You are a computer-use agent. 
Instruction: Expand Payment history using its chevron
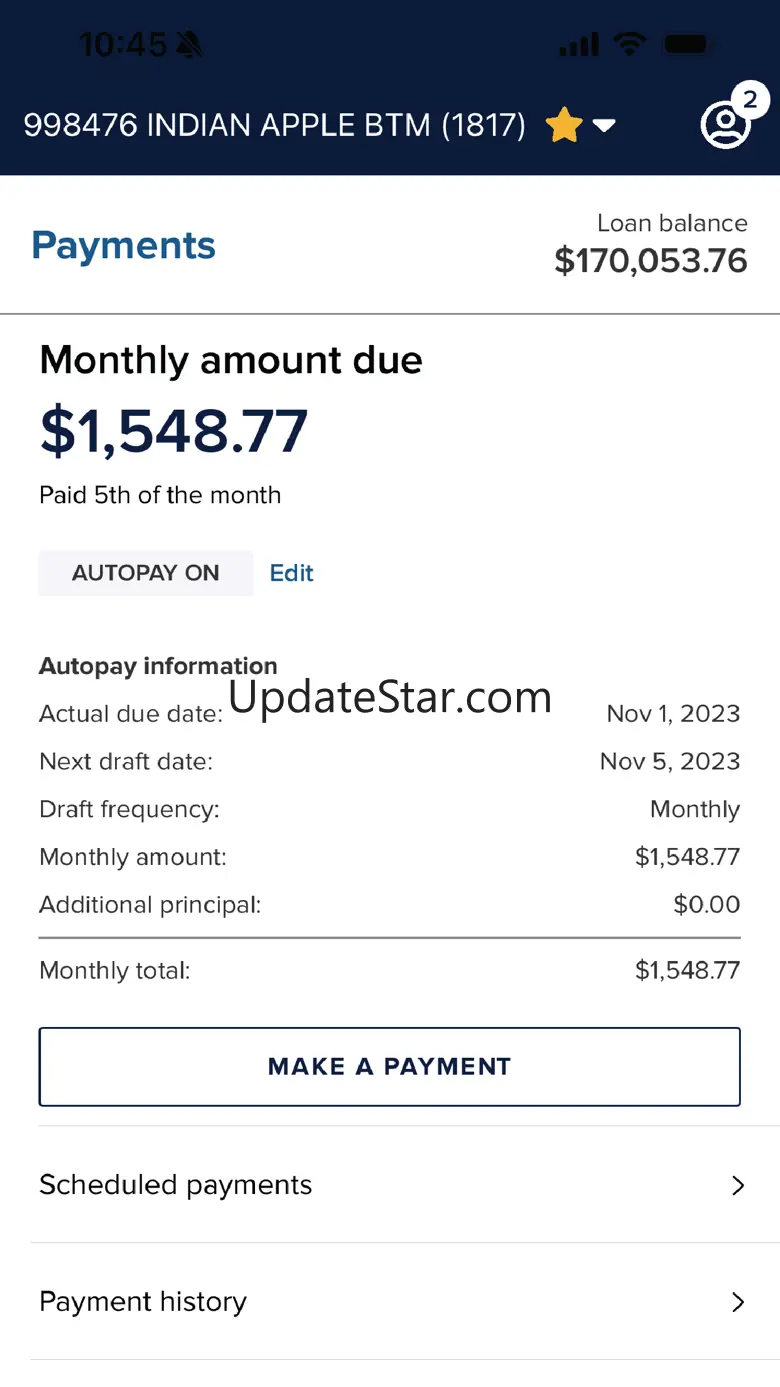(x=738, y=1302)
